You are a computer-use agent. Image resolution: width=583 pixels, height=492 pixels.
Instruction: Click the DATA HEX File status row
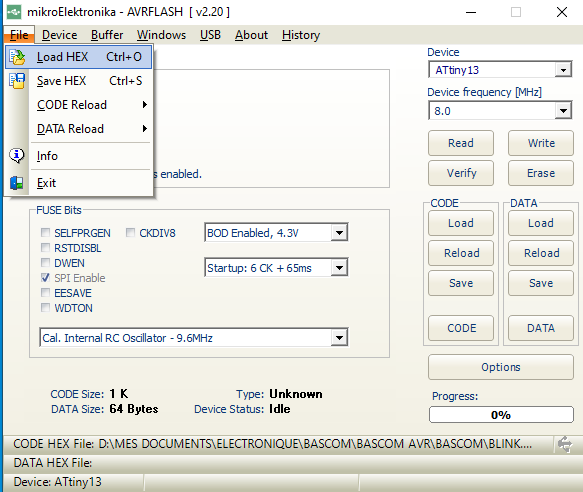(x=292, y=463)
